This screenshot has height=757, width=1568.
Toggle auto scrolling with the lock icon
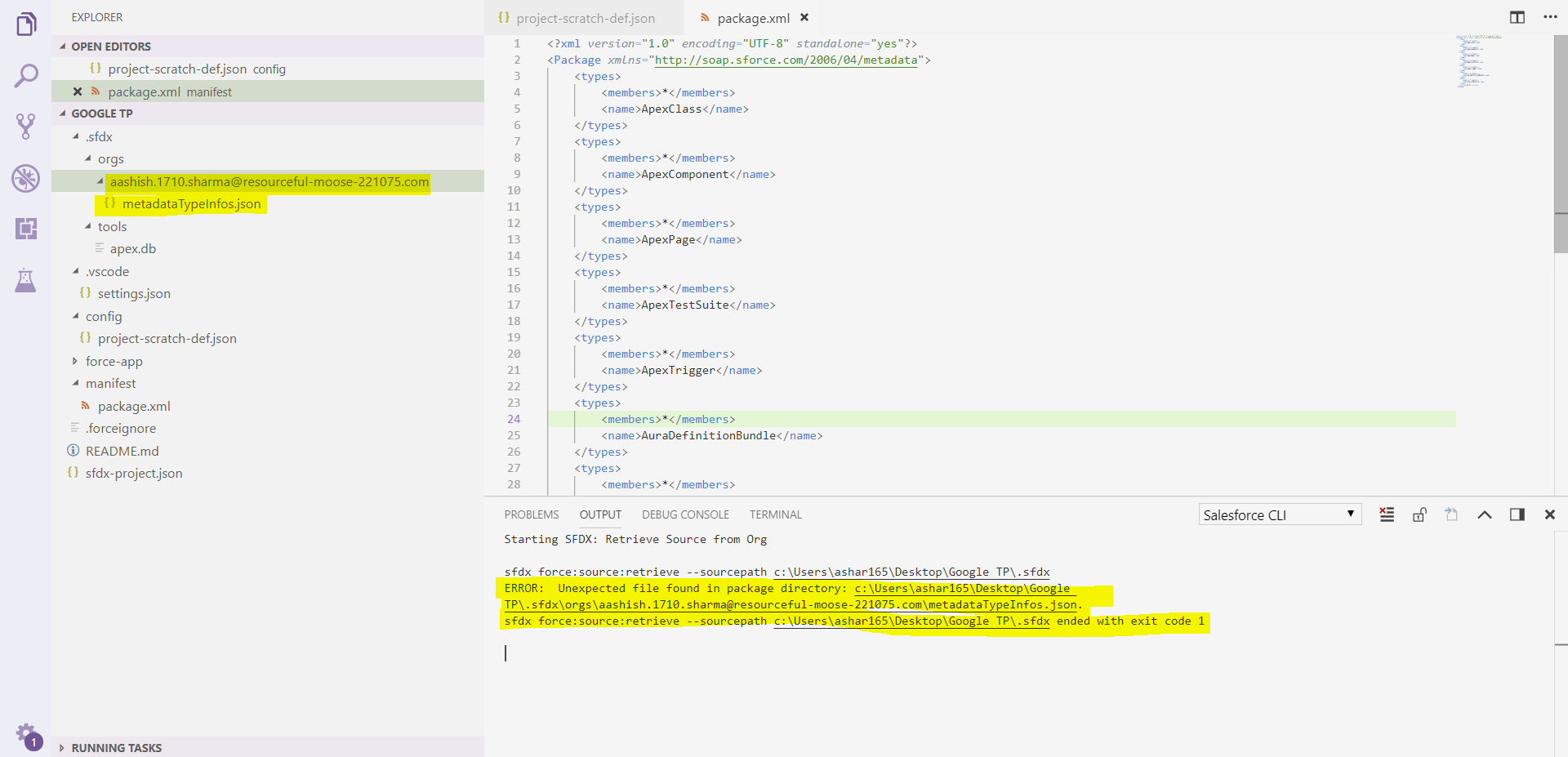click(1419, 514)
